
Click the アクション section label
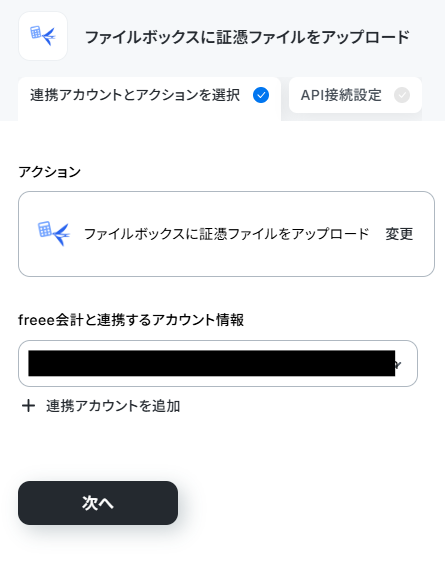click(x=49, y=172)
